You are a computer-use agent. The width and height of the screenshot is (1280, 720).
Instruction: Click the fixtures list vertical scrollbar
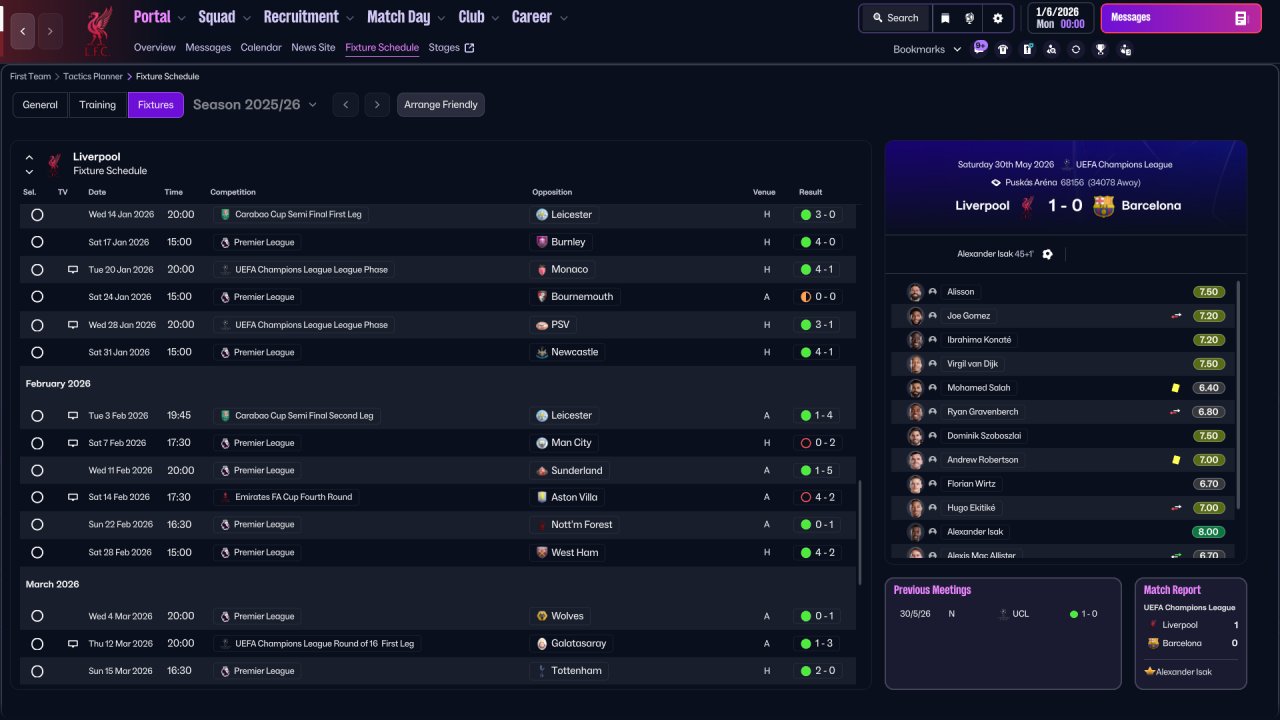coord(859,533)
